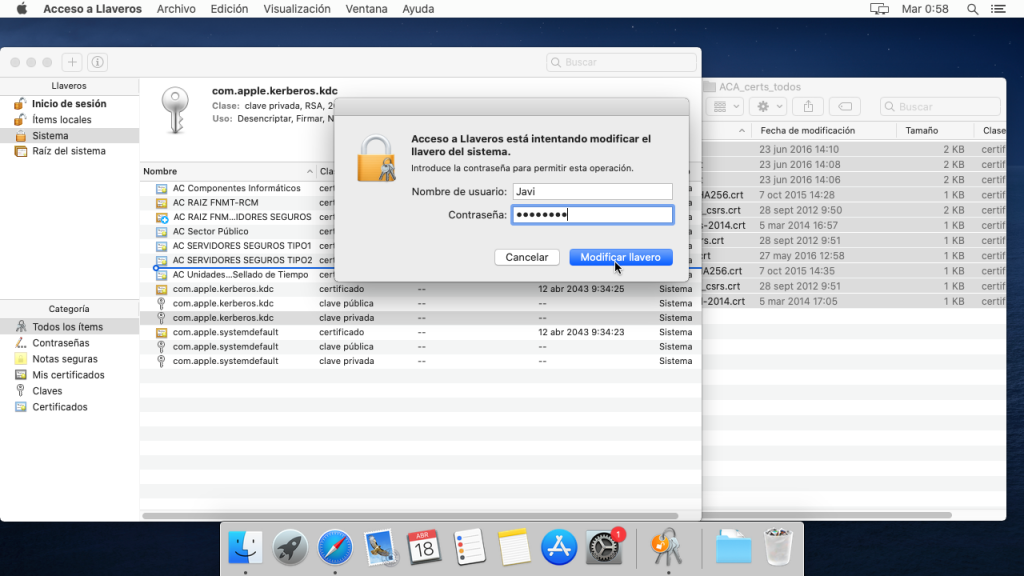Select Finder file dated 23 jun 2016 14:10

tap(854, 150)
